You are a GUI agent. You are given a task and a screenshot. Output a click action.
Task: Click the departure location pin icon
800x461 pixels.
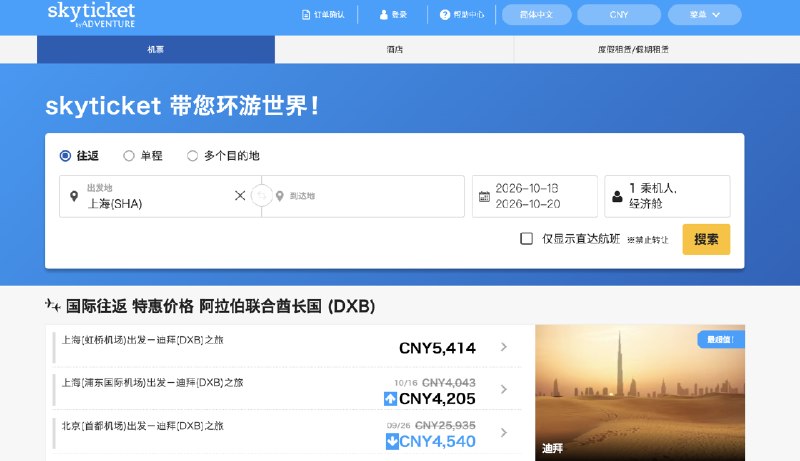pos(74,196)
